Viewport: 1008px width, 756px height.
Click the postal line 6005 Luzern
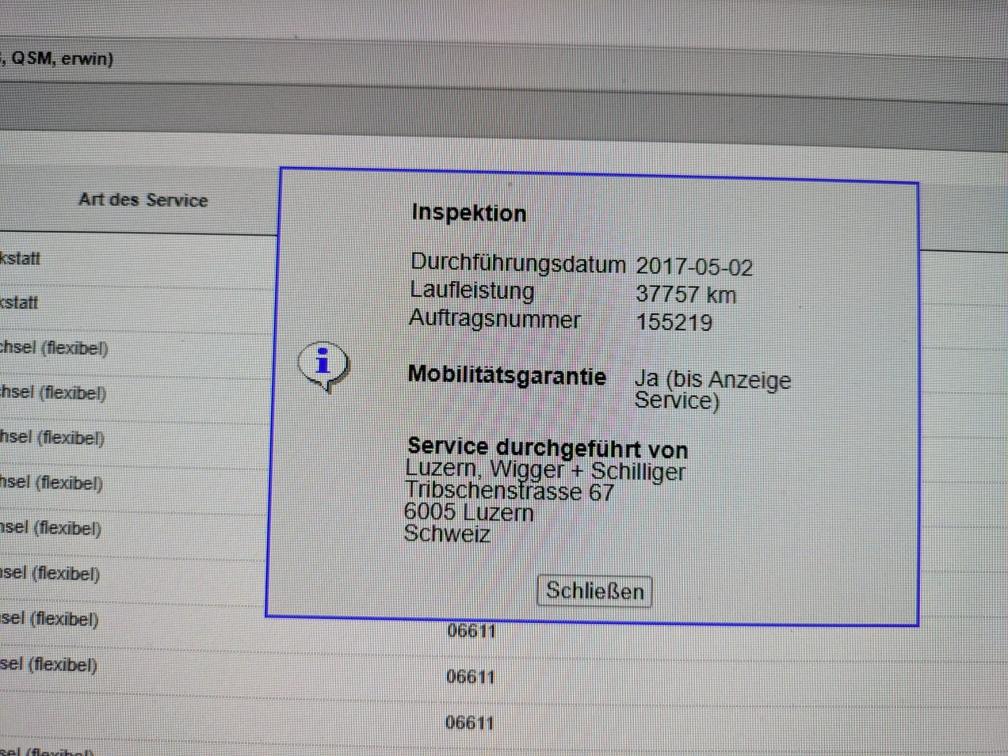point(469,513)
